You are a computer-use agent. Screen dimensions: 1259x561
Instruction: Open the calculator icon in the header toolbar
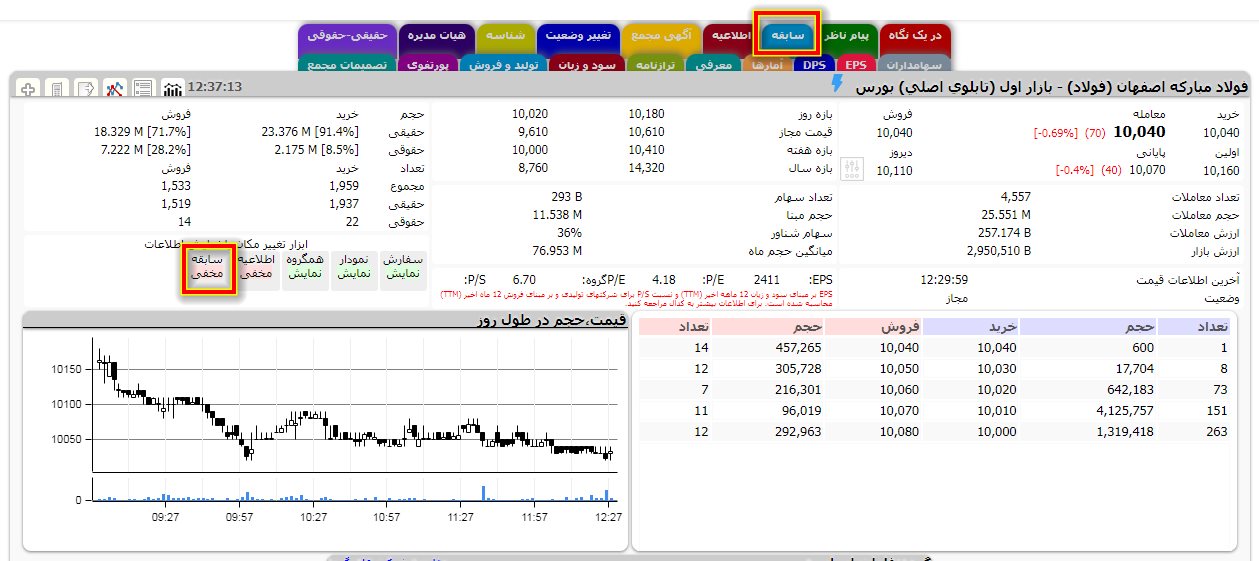pos(57,87)
